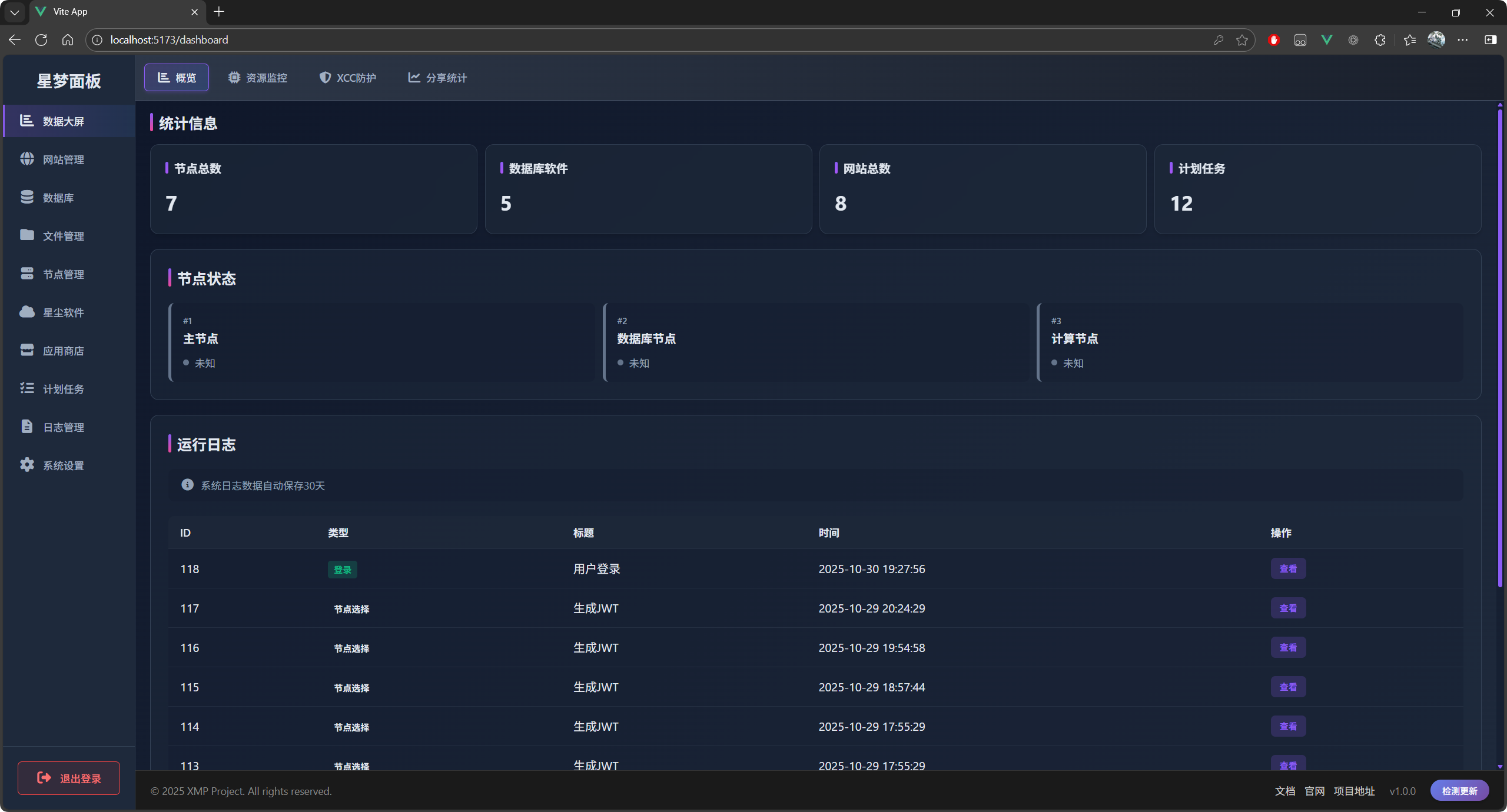Open 网站管理 globe icon in sidebar
This screenshot has width=1507, height=812.
[x=27, y=159]
